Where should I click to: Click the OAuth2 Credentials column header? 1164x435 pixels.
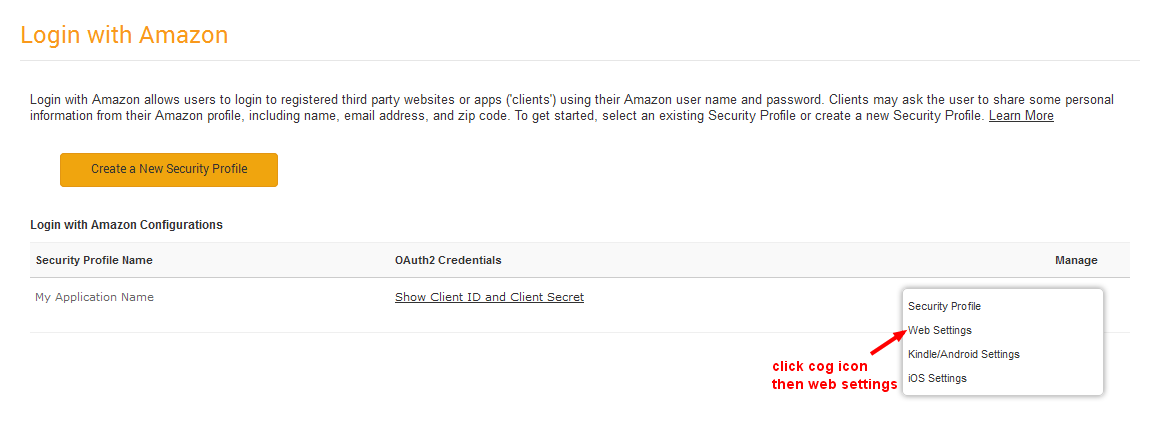coord(448,260)
